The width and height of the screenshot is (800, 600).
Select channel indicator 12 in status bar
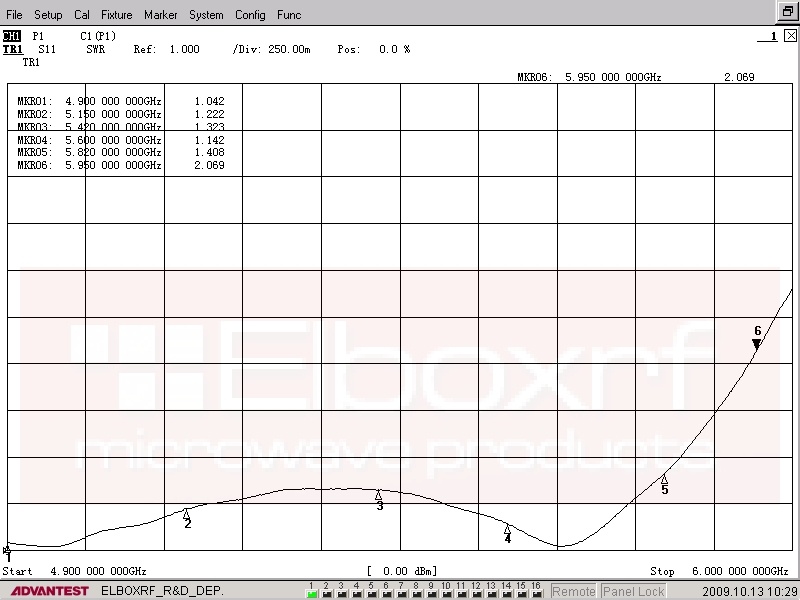point(476,591)
